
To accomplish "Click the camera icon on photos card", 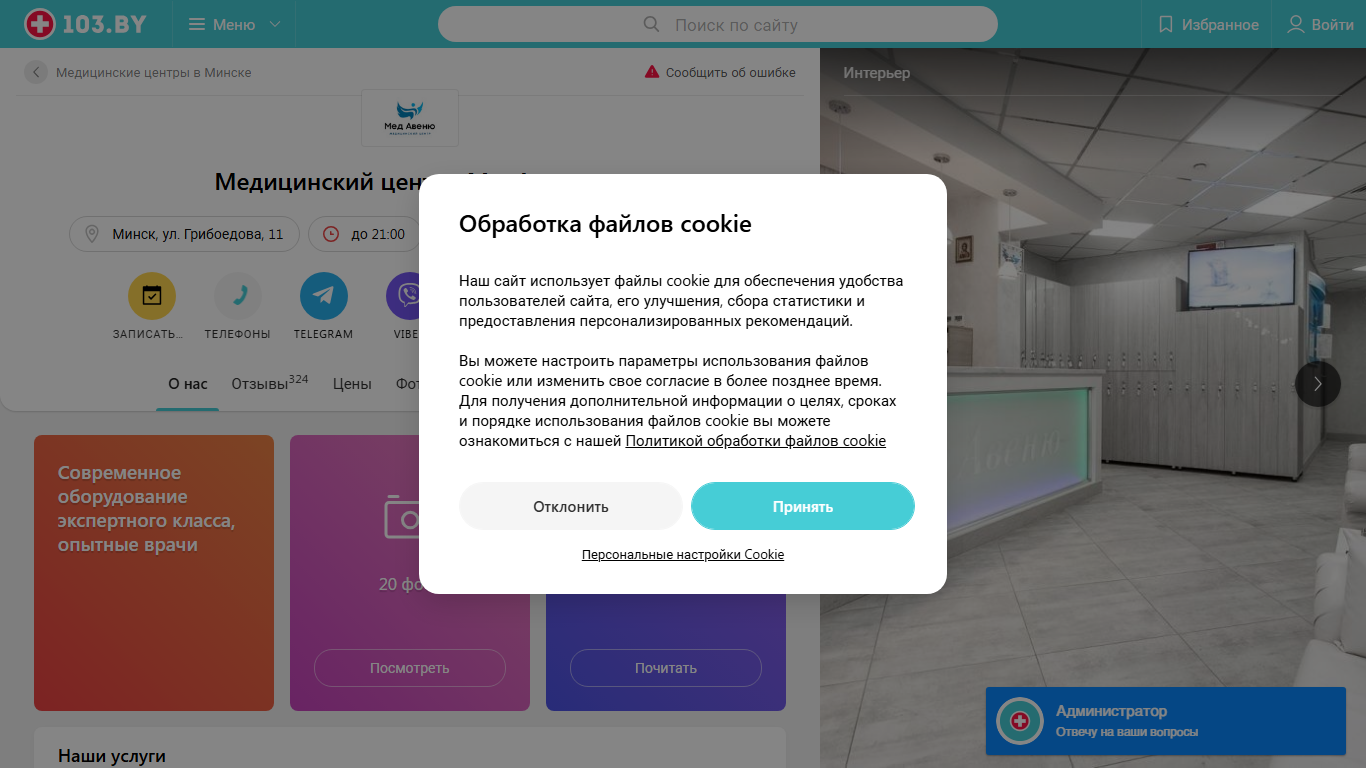I will click(x=403, y=516).
